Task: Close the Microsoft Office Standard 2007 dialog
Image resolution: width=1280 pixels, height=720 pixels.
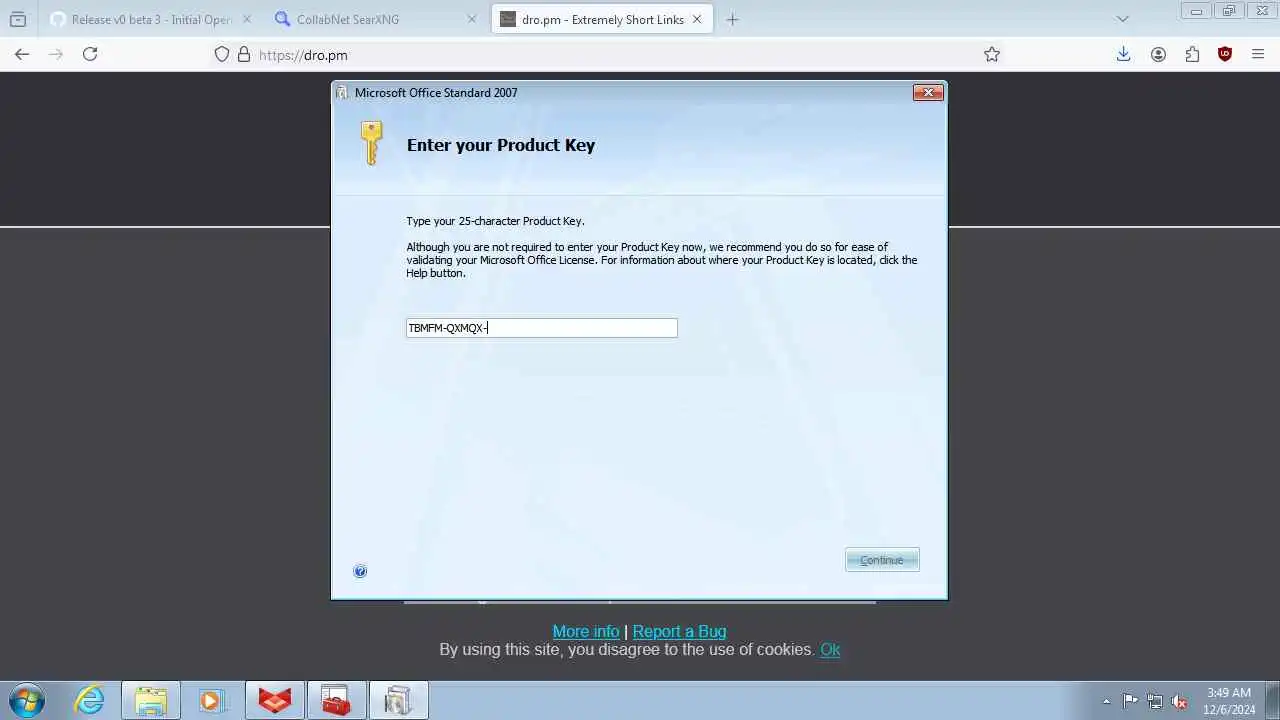Action: click(x=928, y=92)
